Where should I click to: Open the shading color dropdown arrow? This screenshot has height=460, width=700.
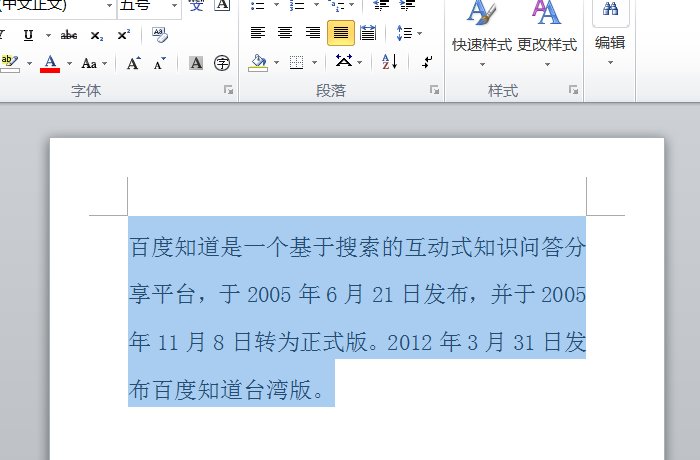[x=276, y=63]
